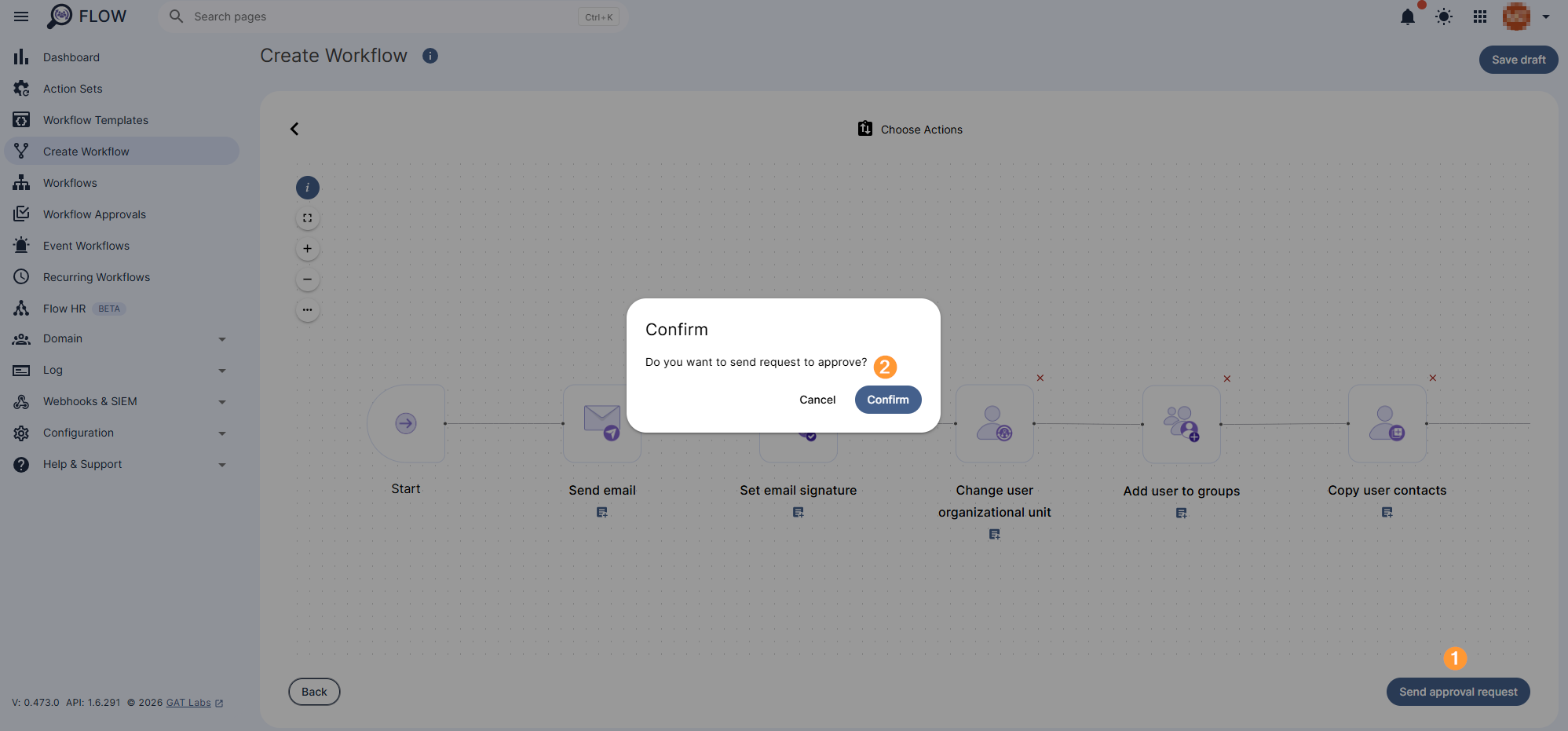
Task: Open the notifications bell
Action: (x=1408, y=16)
